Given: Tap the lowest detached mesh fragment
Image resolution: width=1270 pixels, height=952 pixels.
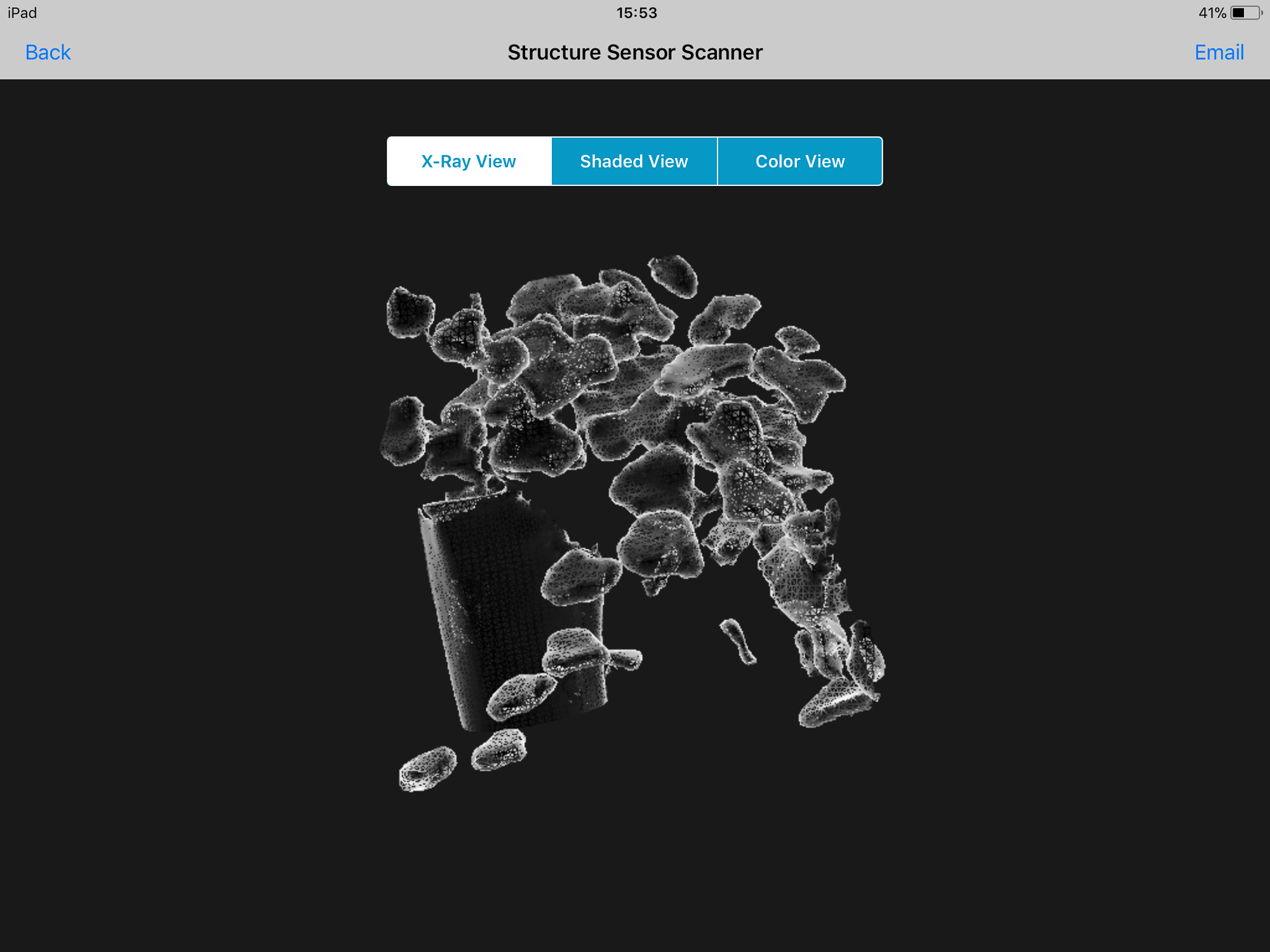Looking at the screenshot, I should [x=427, y=768].
